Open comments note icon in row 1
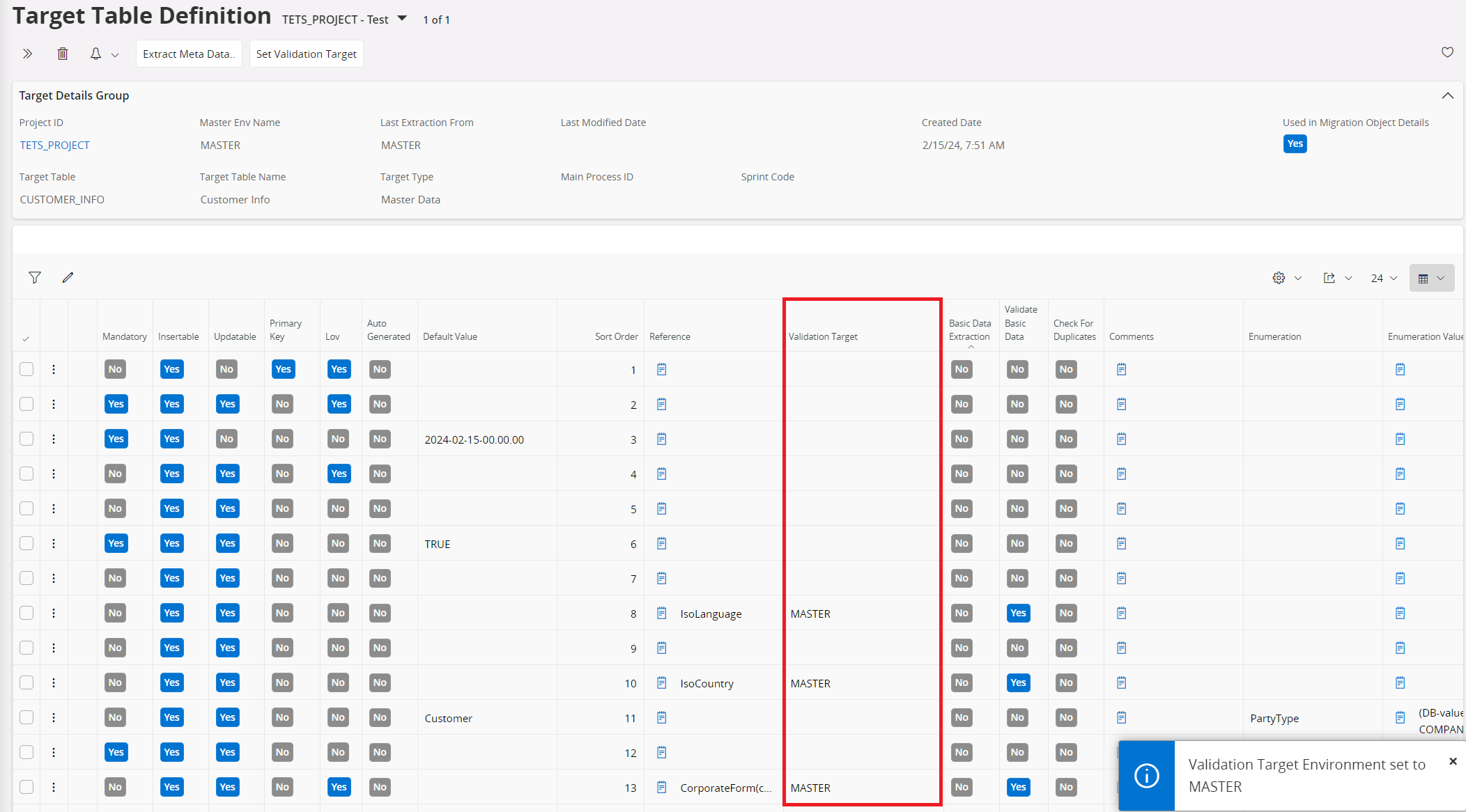 [1121, 369]
